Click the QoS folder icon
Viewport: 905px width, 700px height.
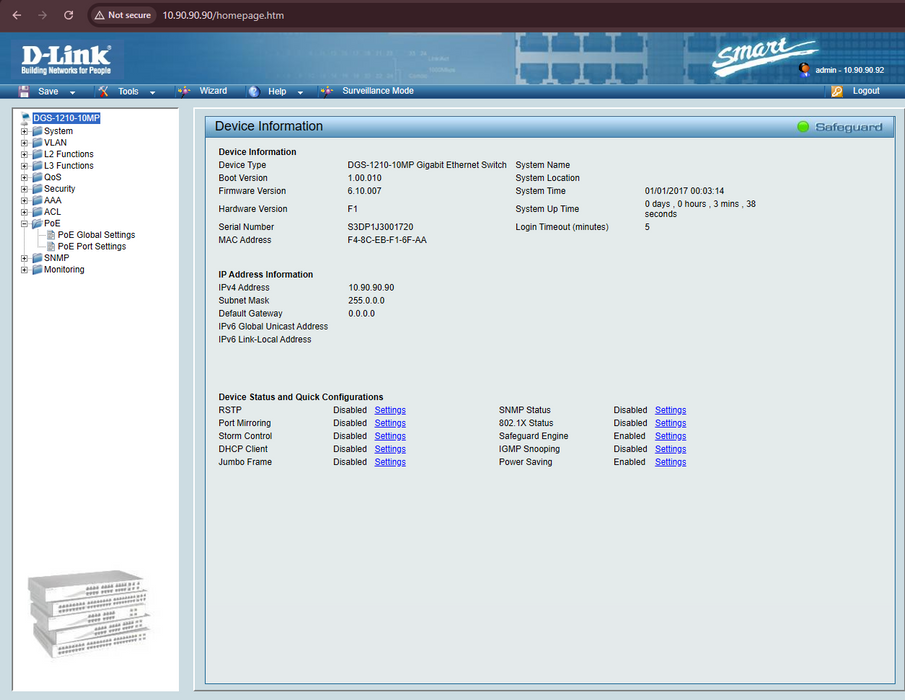click(38, 177)
